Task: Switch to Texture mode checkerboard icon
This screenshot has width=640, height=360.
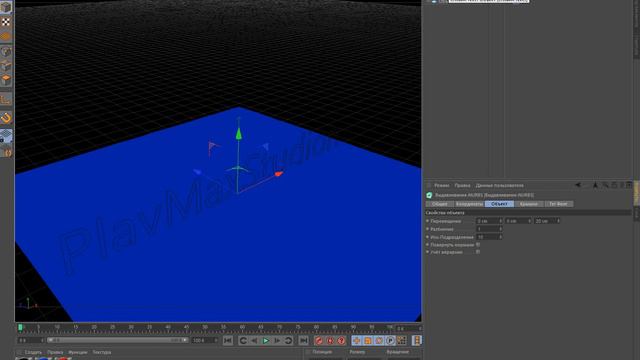Action: [6, 22]
